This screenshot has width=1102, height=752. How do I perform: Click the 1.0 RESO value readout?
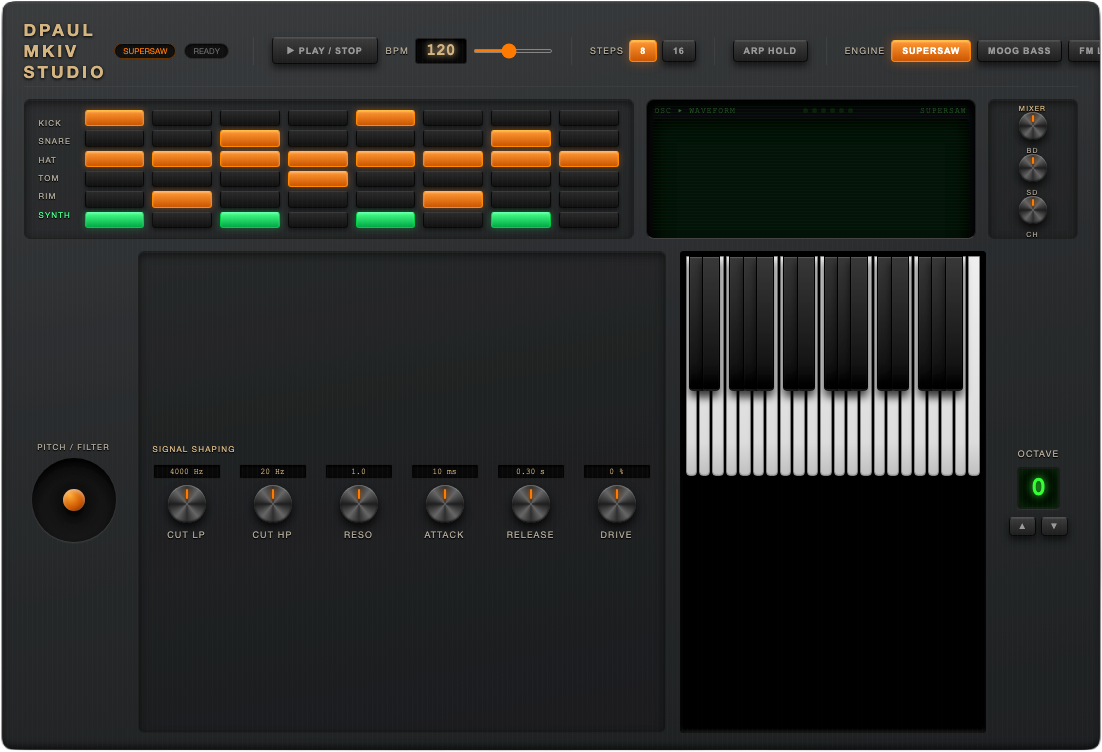pyautogui.click(x=358, y=472)
